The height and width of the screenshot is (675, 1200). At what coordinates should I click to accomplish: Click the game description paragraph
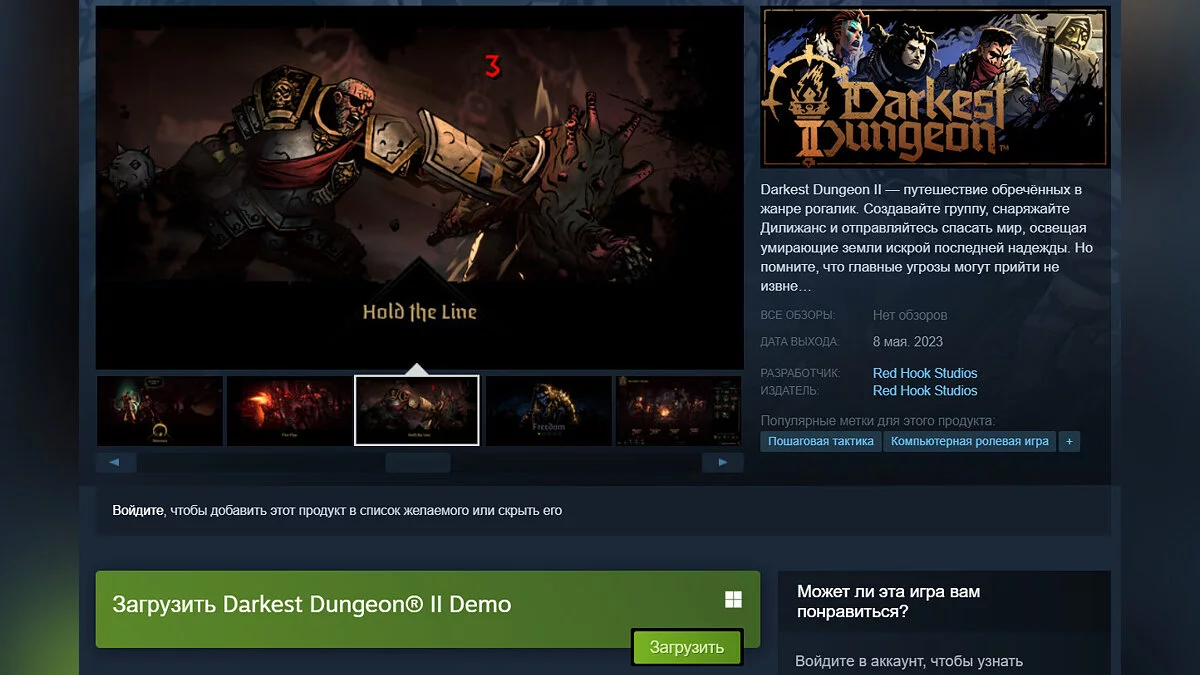[x=925, y=238]
